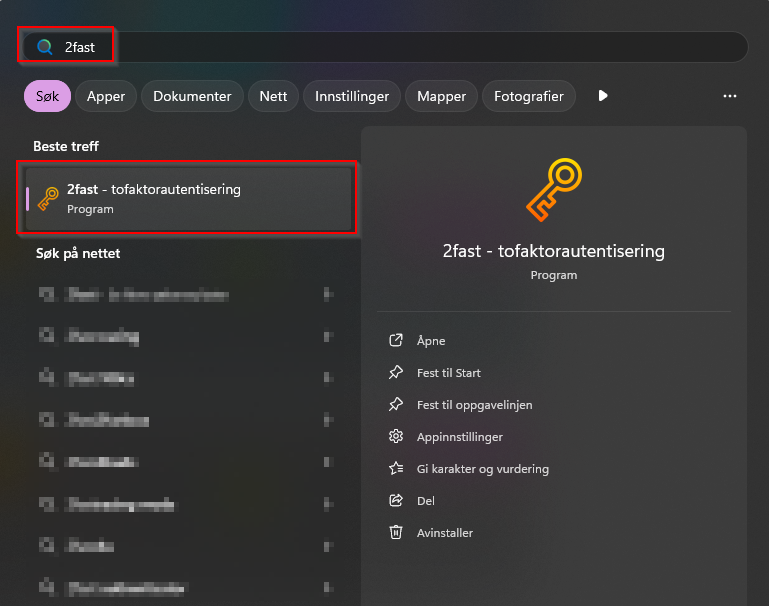Choose Fest til oppgavelinjen
Viewport: 769px width, 606px height.
point(474,405)
